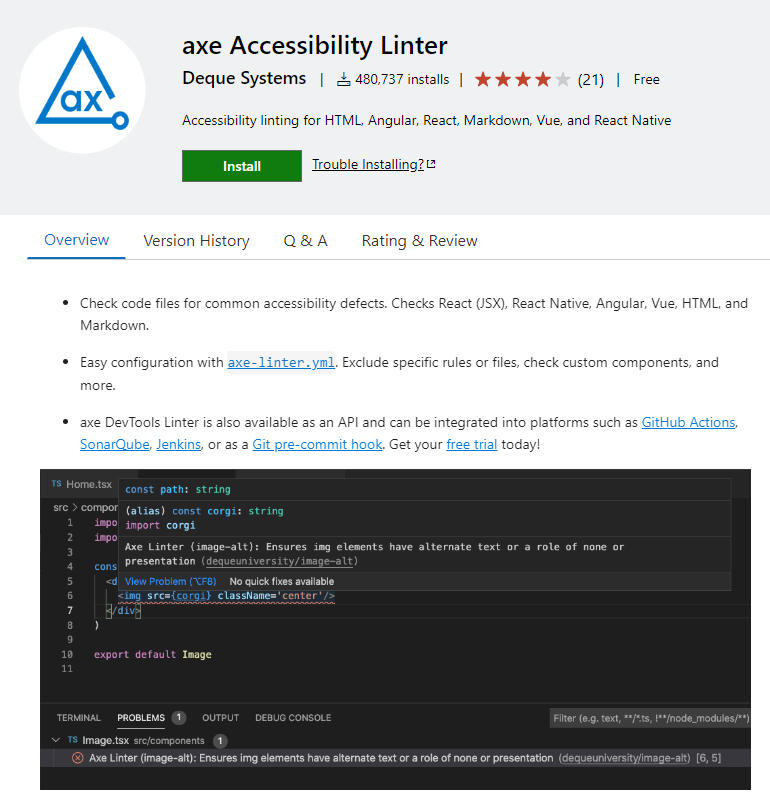Image resolution: width=770 pixels, height=798 pixels.
Task: Open the Trouble Installing link
Action: 367,164
